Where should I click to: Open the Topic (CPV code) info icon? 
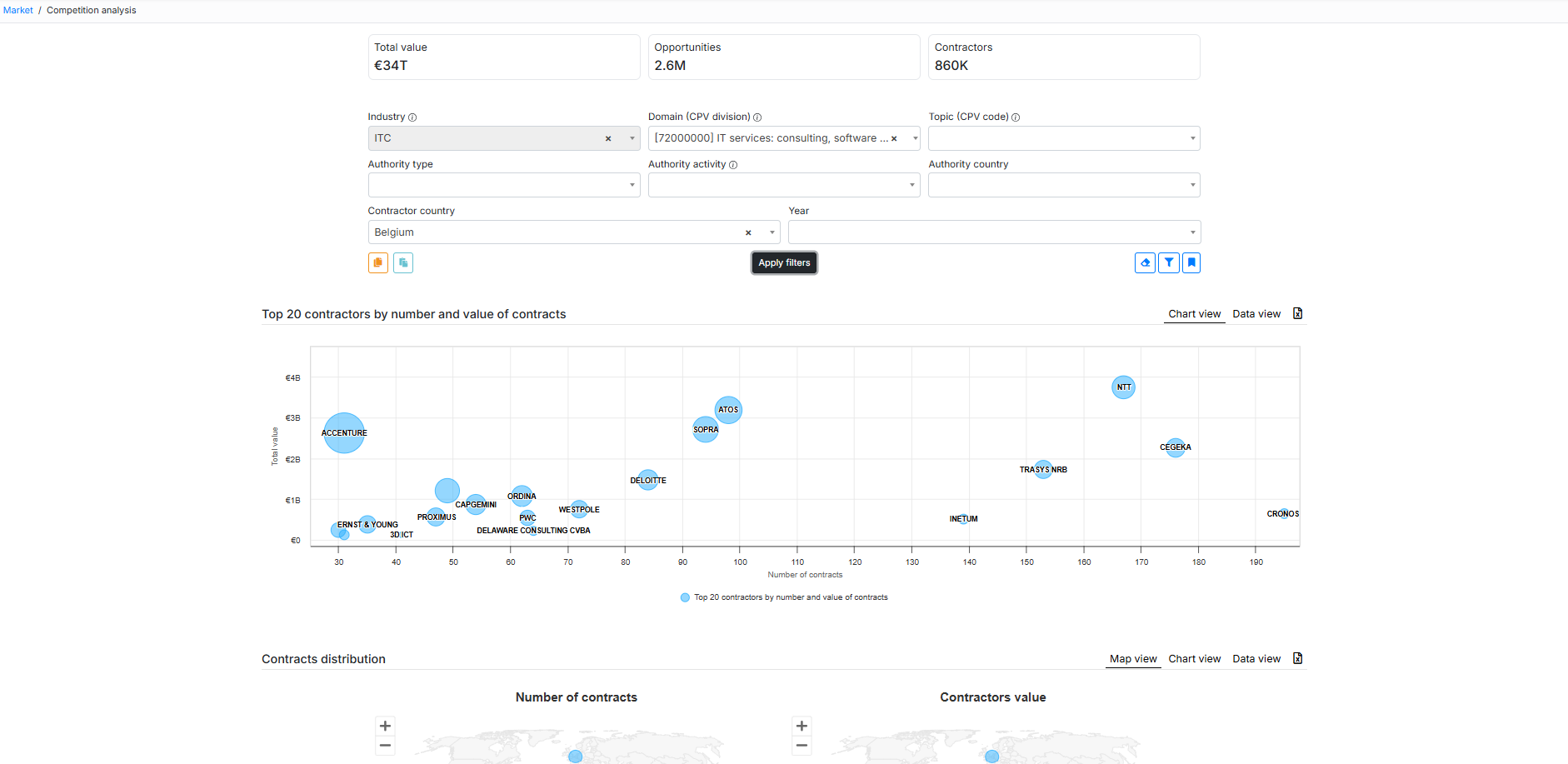click(1016, 117)
